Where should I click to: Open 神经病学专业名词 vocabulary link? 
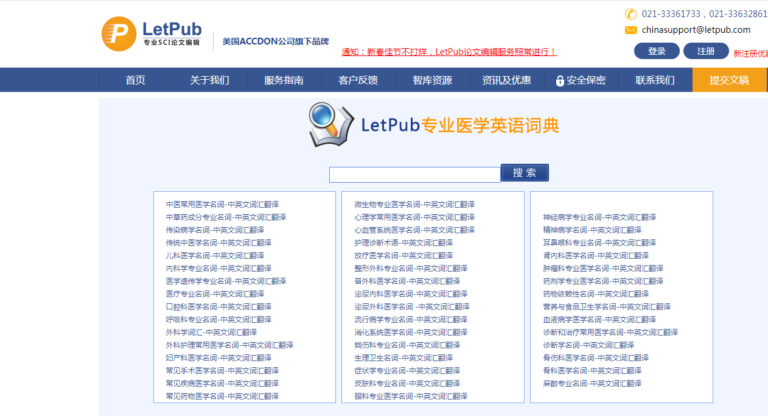coord(599,217)
